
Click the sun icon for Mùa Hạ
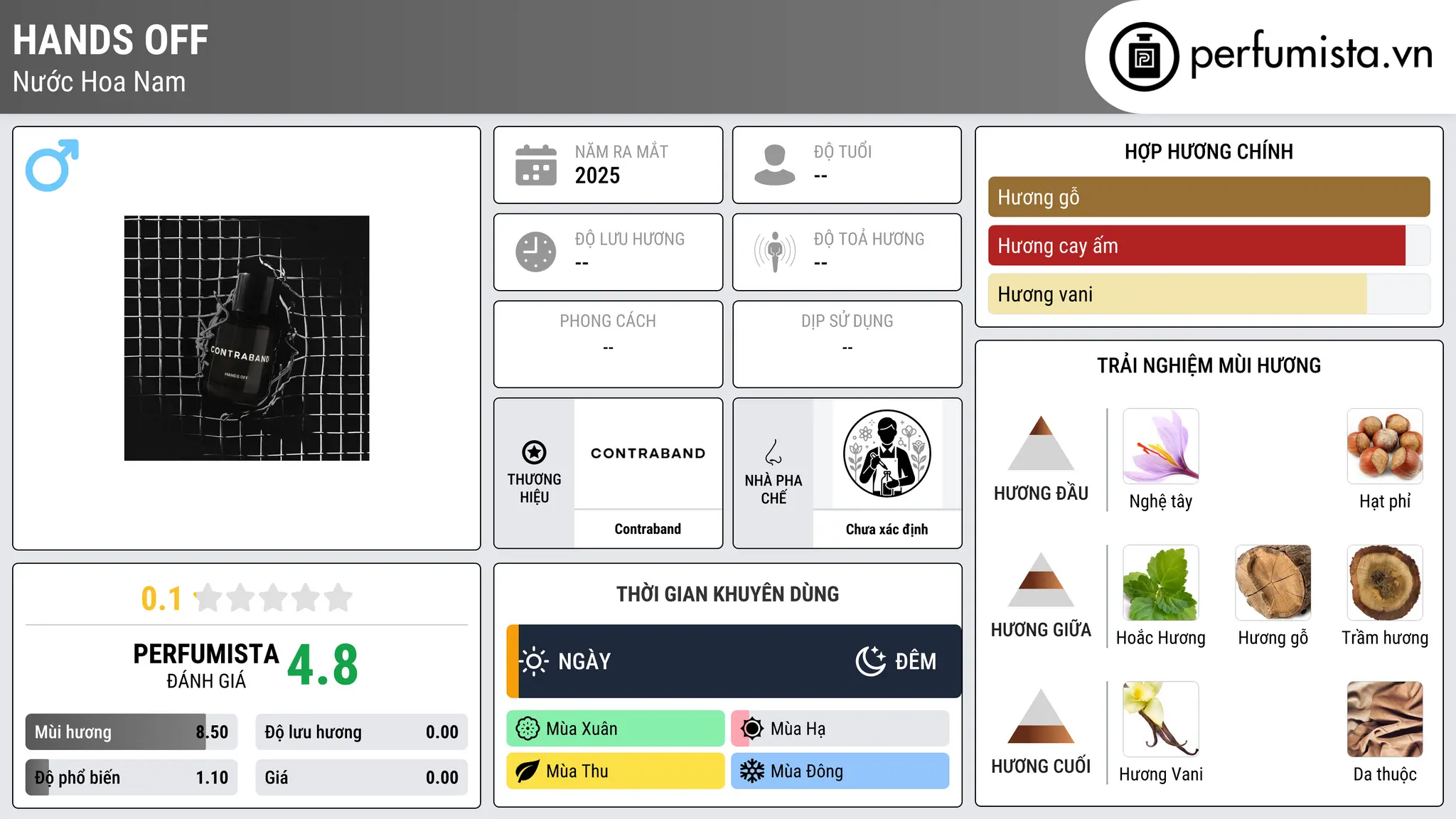(x=752, y=729)
